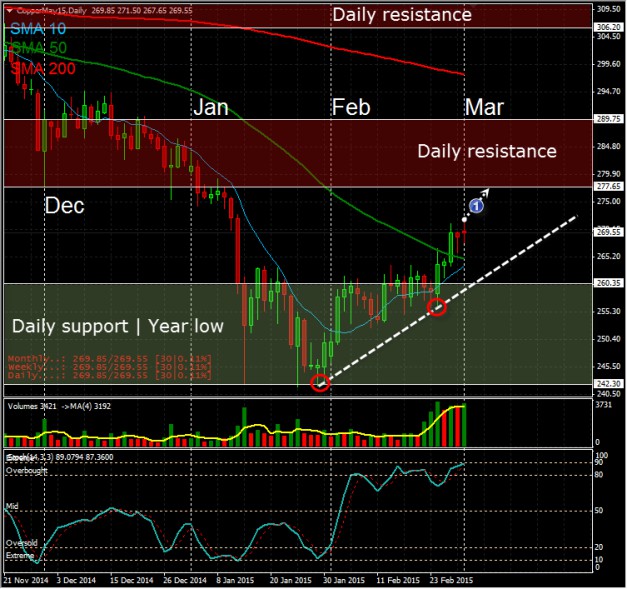627x589 pixels.
Task: Click the 255.30 price axis value
Action: pos(609,311)
